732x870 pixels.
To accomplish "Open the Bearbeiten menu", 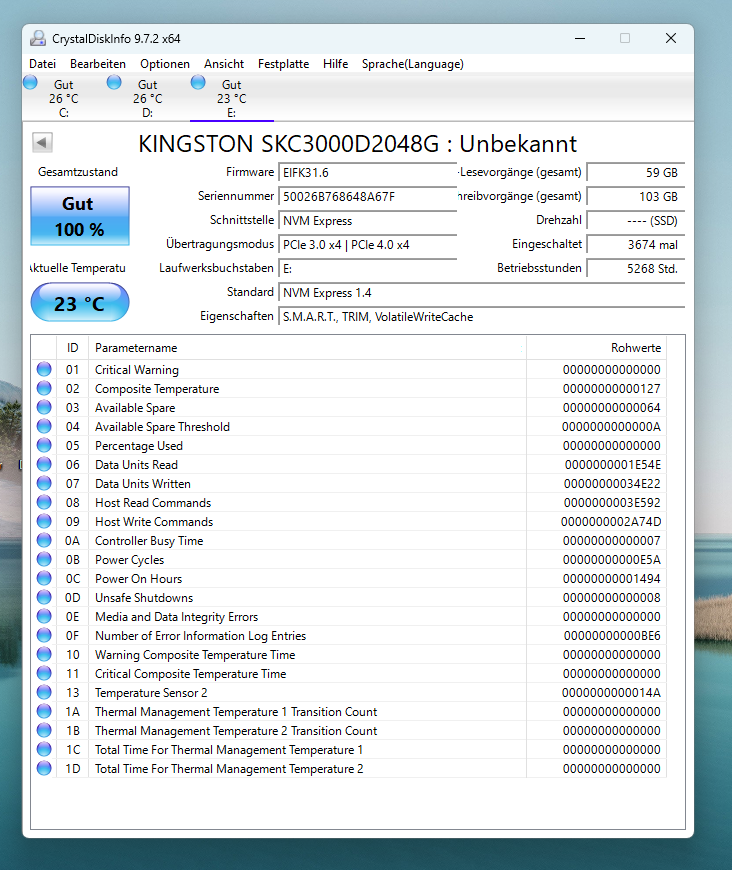I will tap(98, 64).
